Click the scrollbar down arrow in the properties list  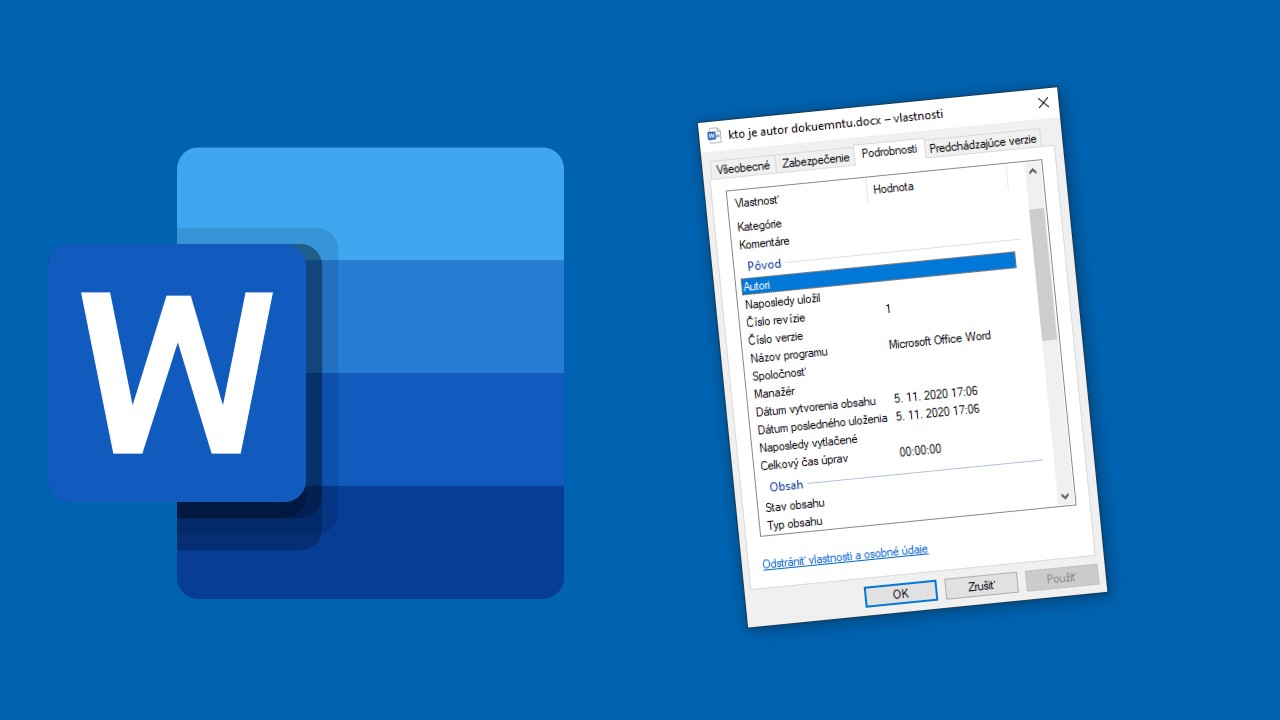[x=1064, y=496]
